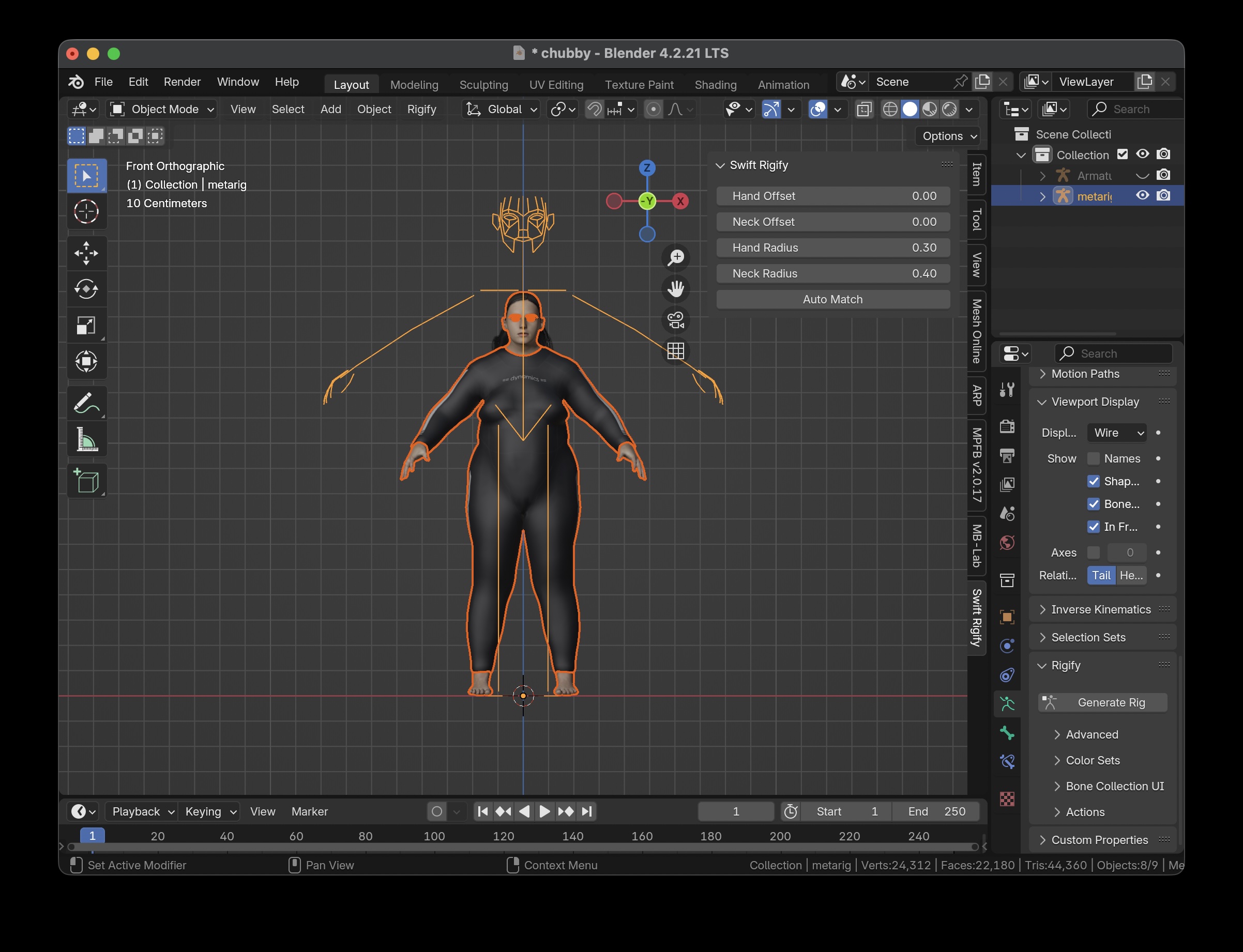Screen dimensions: 1243x952
Task: Hide the metarig object in viewport
Action: pos(1143,195)
